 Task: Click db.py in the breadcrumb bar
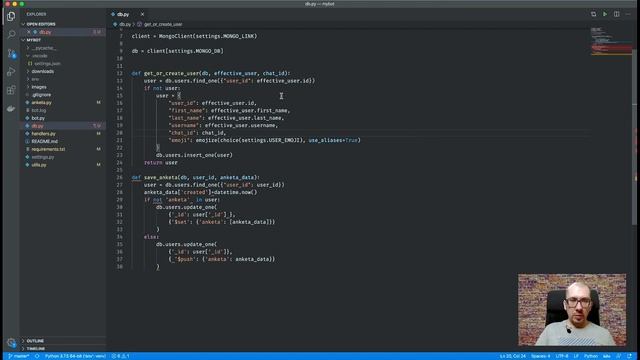pyautogui.click(x=124, y=24)
